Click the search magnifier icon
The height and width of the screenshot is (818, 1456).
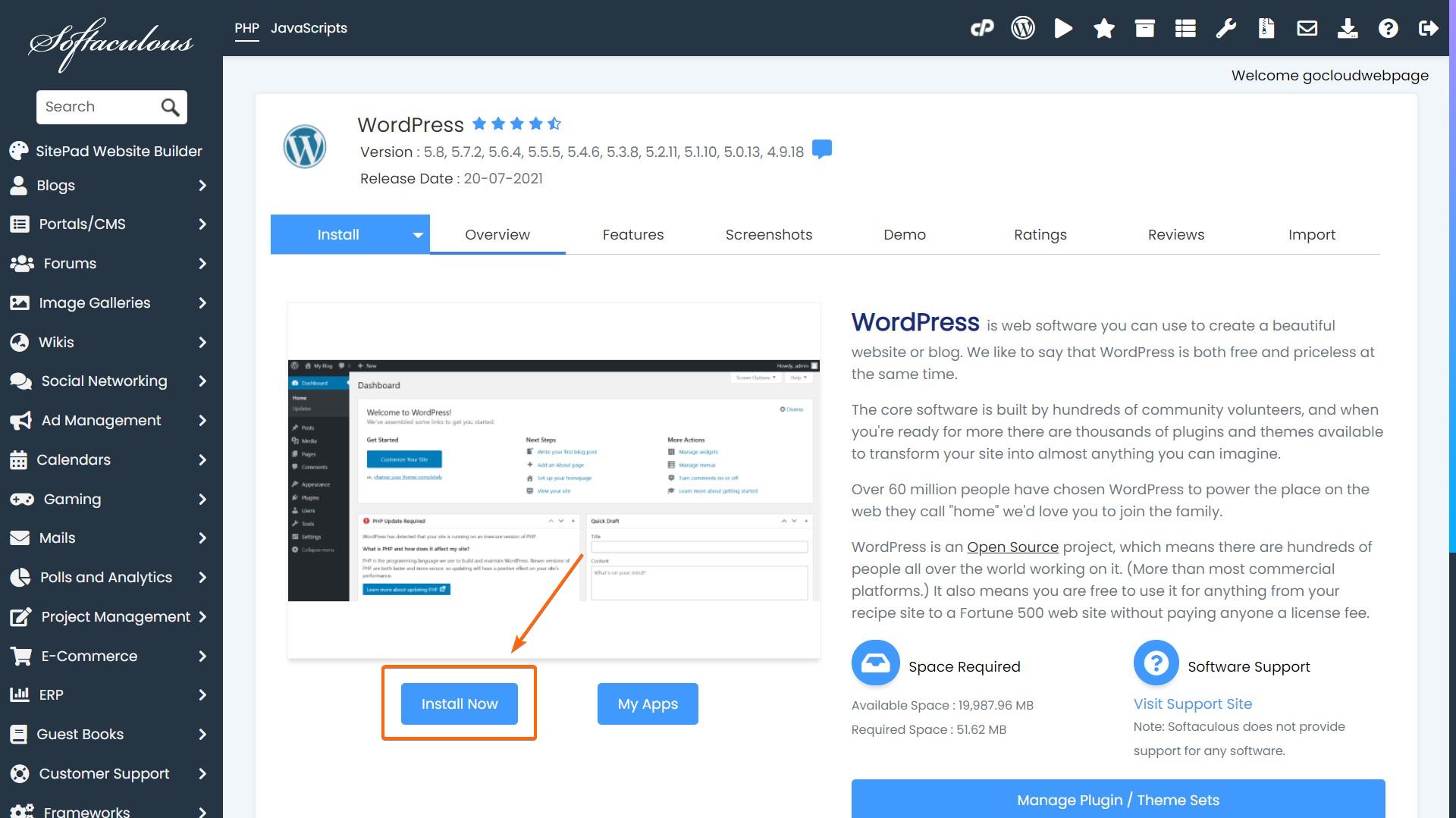point(171,107)
